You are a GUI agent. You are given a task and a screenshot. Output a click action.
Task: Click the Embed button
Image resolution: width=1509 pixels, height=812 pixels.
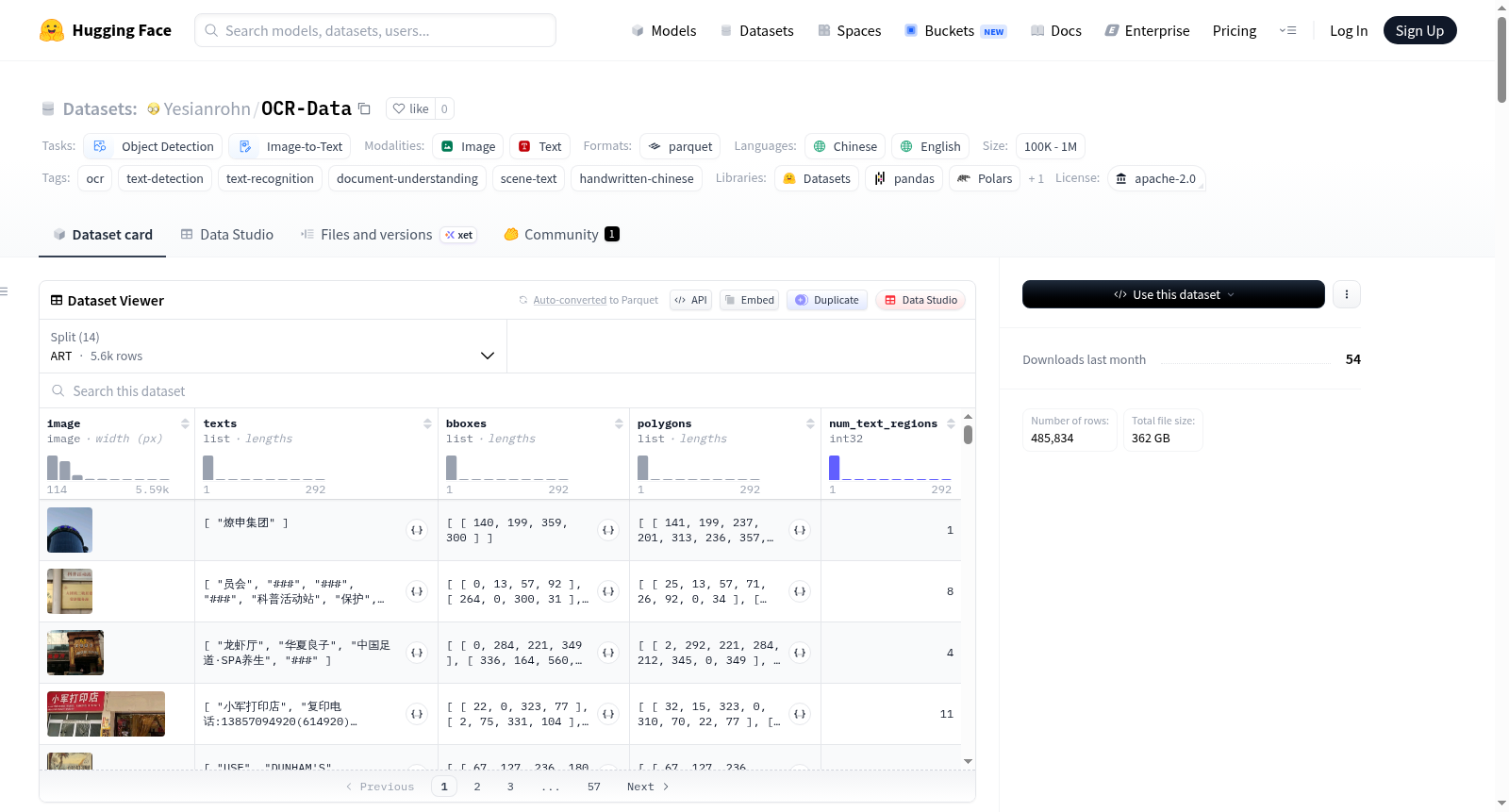pyautogui.click(x=749, y=300)
